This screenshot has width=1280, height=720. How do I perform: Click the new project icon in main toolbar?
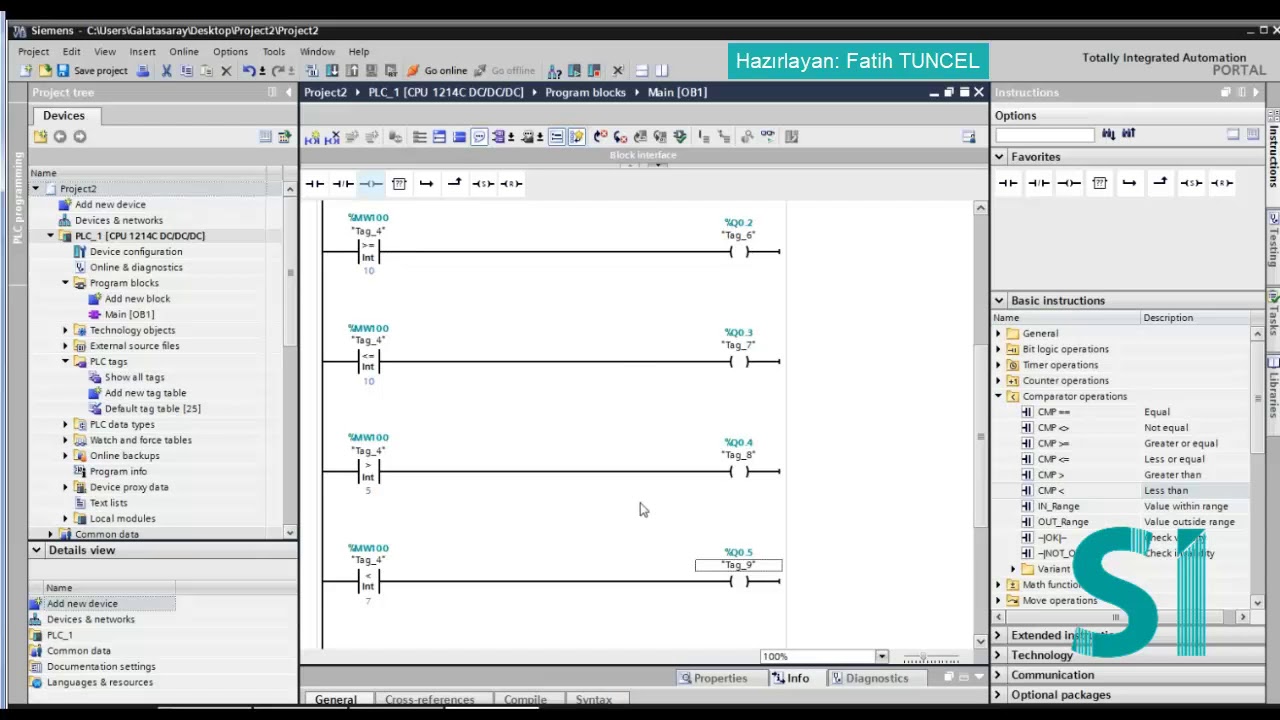pyautogui.click(x=27, y=71)
